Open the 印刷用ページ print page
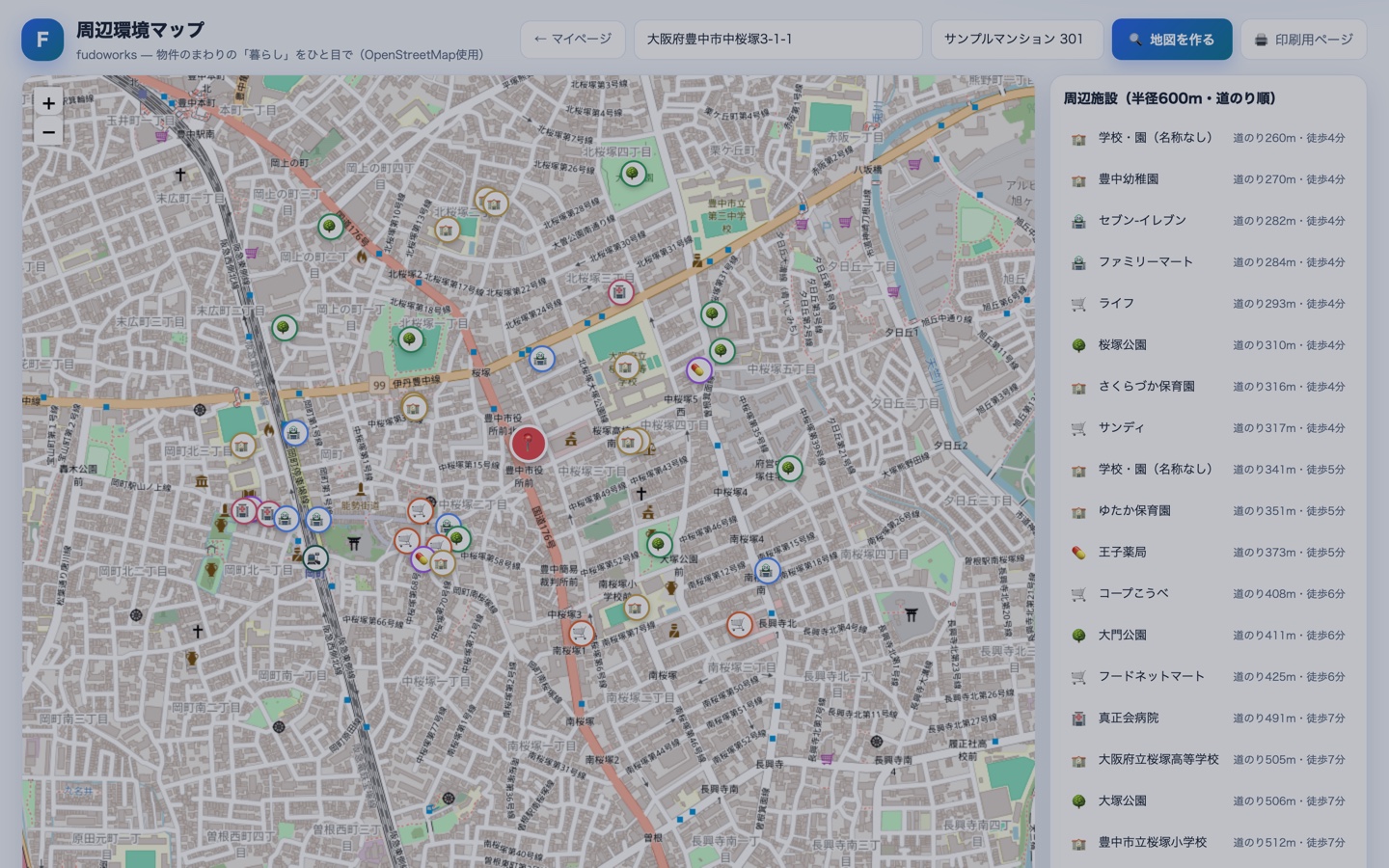This screenshot has height=868, width=1389. 1303,40
